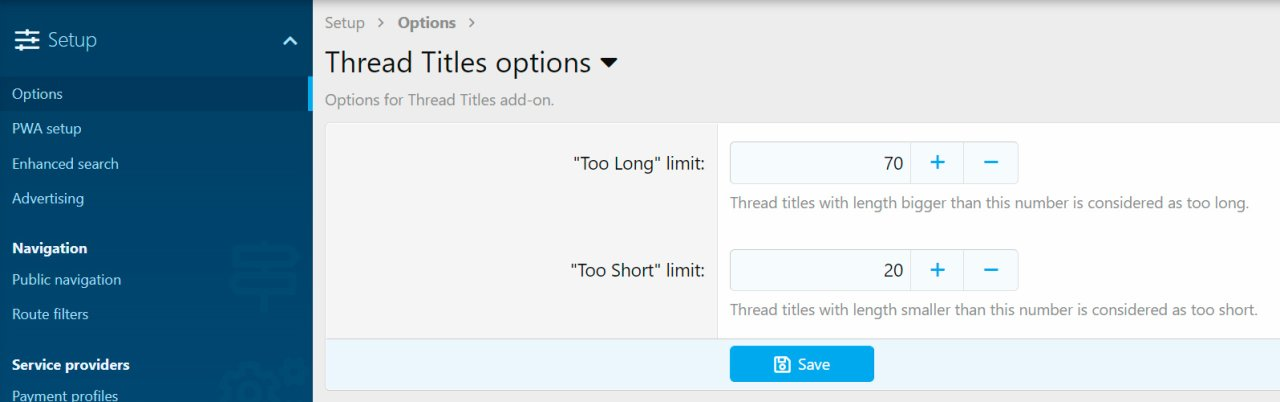Open Advertising in the sidebar
This screenshot has height=402, width=1280.
click(x=48, y=199)
